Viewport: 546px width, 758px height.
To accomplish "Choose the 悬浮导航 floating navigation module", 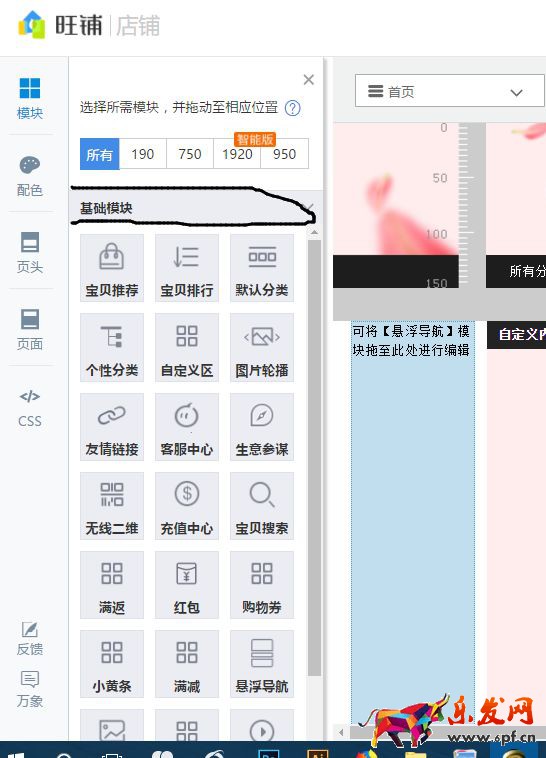I will tap(262, 664).
